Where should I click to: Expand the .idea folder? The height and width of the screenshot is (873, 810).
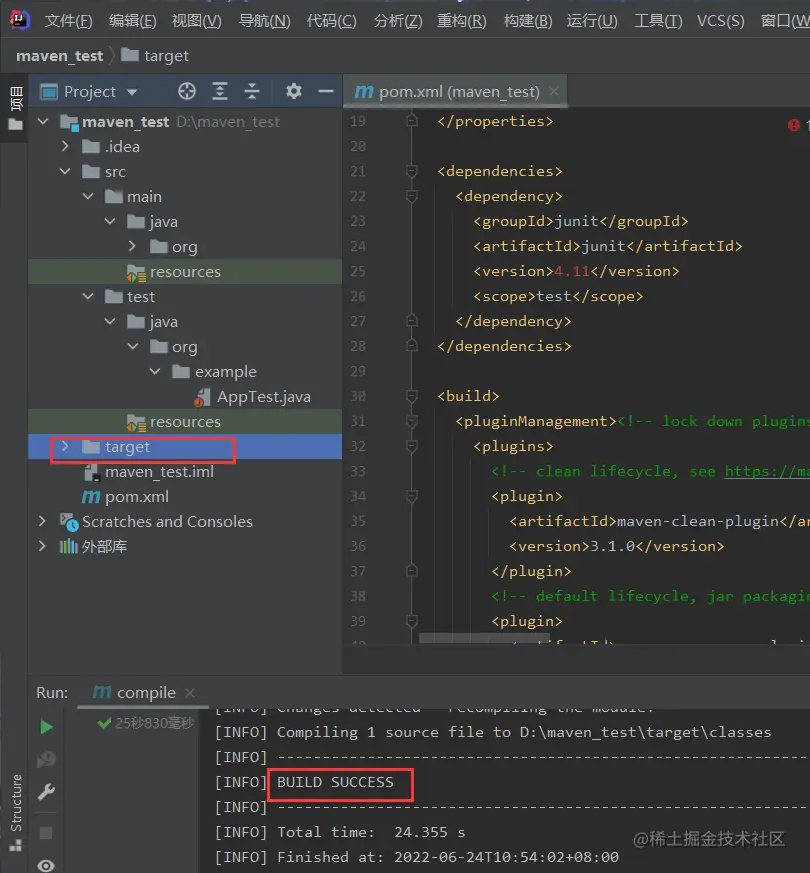click(x=65, y=146)
